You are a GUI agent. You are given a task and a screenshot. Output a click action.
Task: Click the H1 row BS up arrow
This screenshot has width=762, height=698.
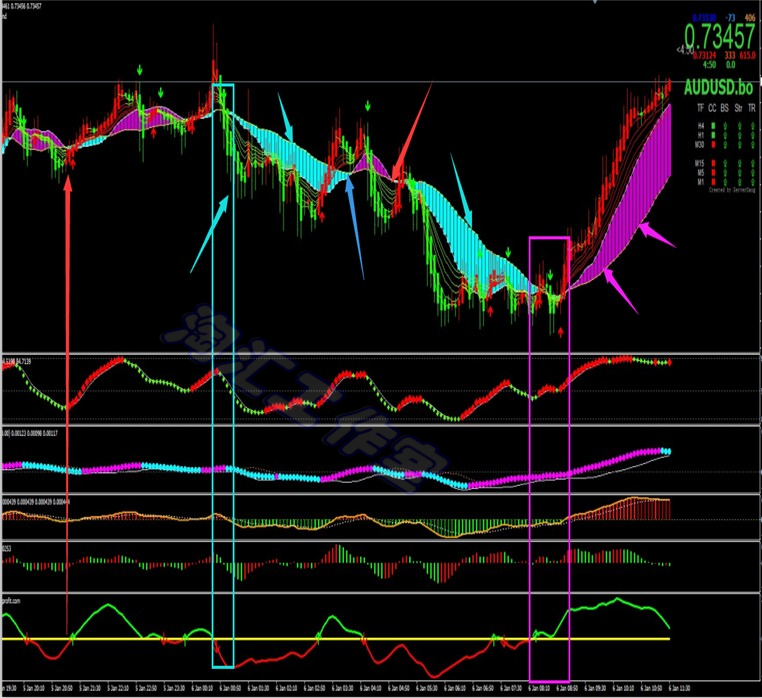(x=726, y=135)
